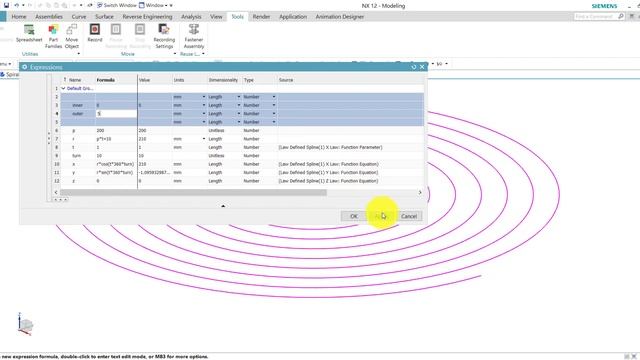This screenshot has height=360, width=640.
Task: Click the r*sin(t*360*turn) formula cell
Action: pos(116,172)
